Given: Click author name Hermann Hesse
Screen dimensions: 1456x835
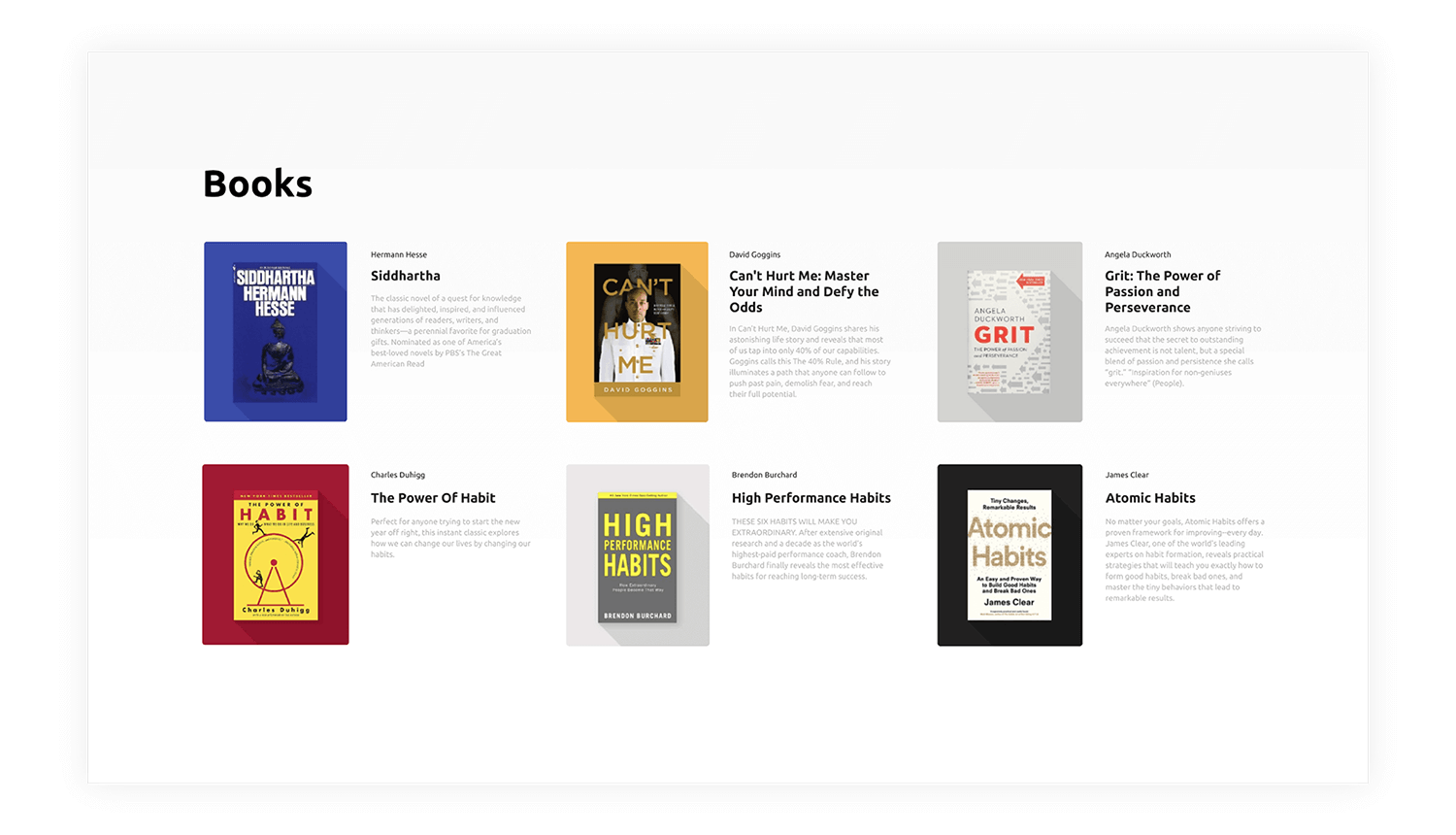Looking at the screenshot, I should pyautogui.click(x=399, y=254).
